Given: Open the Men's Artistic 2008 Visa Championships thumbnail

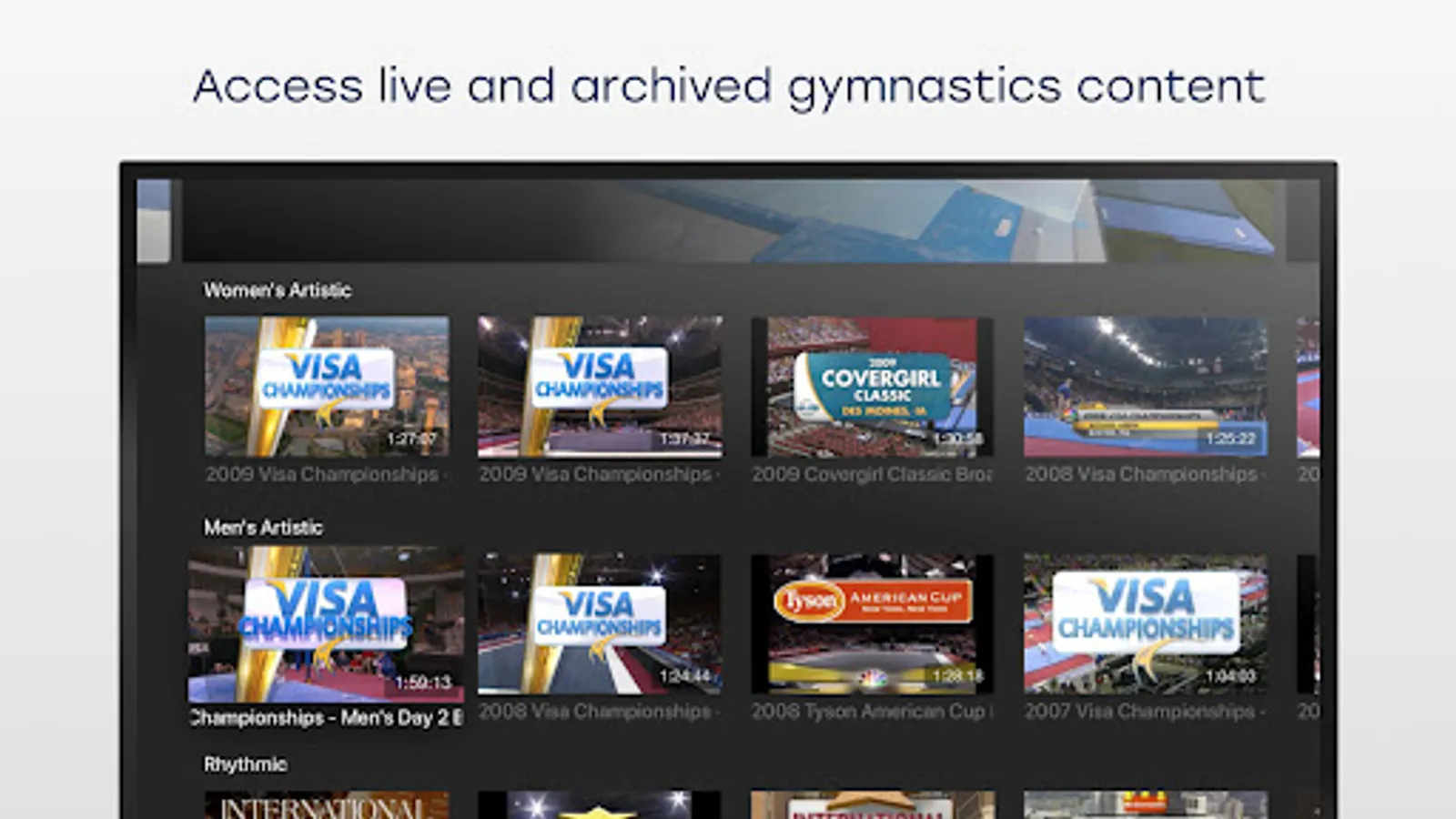Looking at the screenshot, I should click(600, 624).
